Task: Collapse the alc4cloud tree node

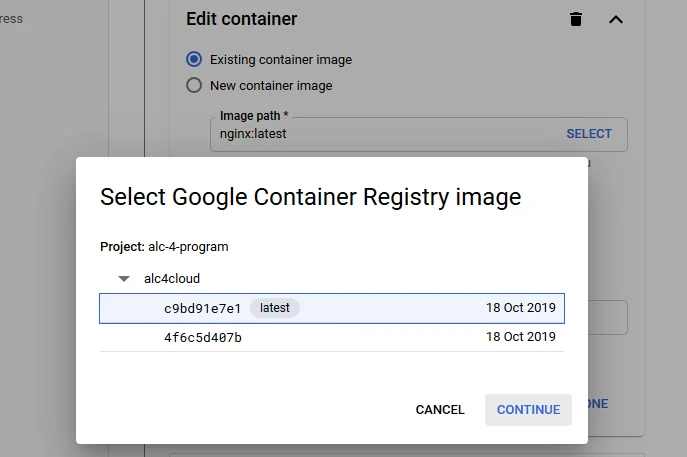Action: click(124, 279)
